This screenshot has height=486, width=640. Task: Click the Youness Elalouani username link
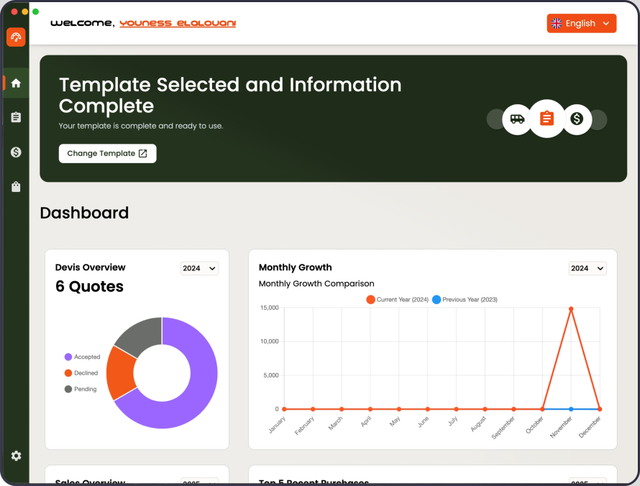(x=177, y=23)
